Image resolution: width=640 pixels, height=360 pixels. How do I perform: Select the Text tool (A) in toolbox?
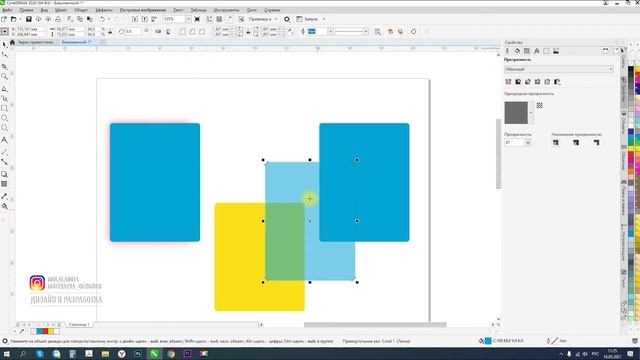(x=4, y=140)
